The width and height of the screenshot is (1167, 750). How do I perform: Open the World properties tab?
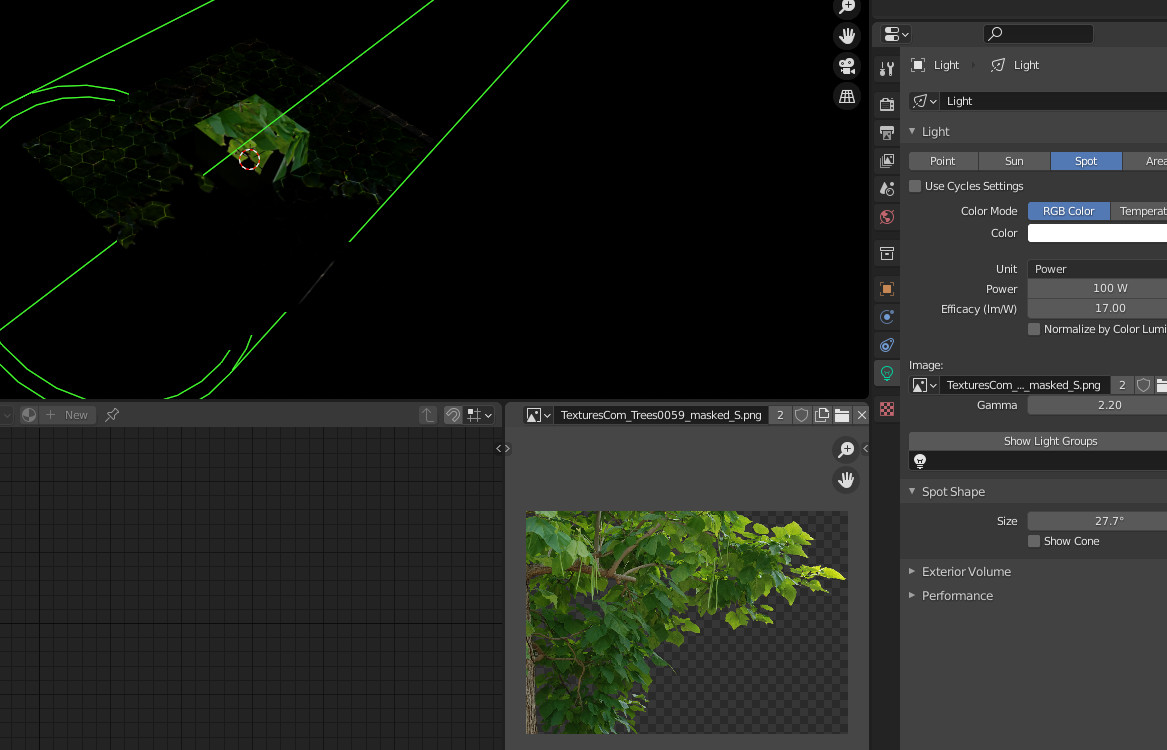pos(886,217)
